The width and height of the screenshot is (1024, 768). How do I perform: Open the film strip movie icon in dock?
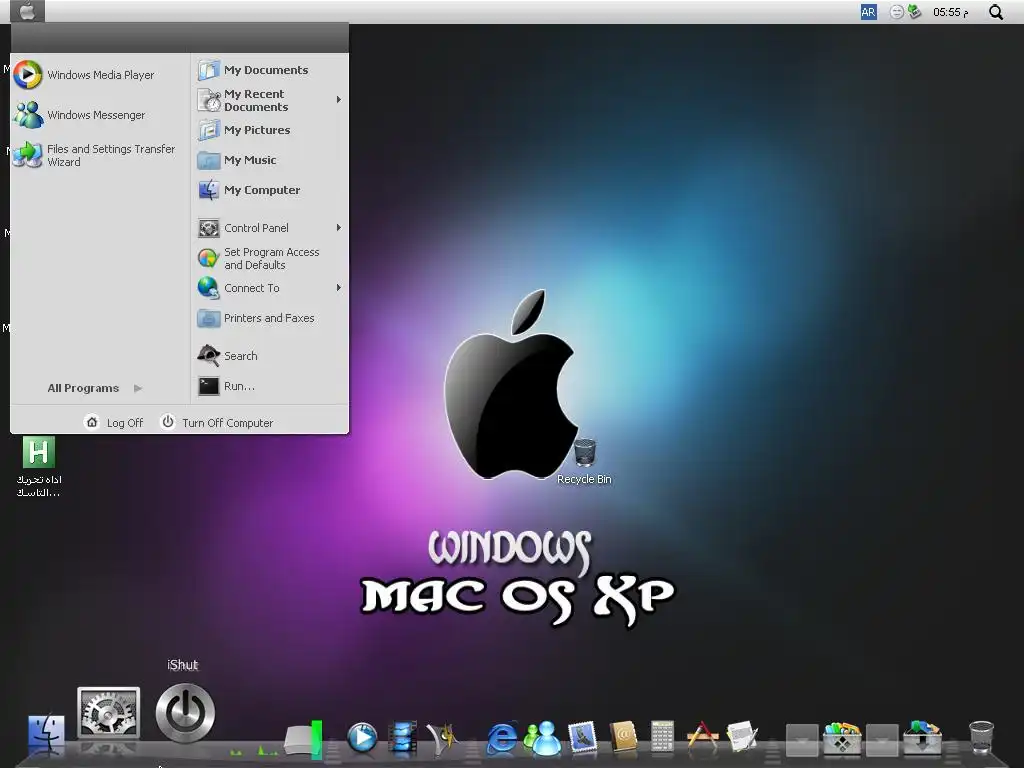pos(402,738)
